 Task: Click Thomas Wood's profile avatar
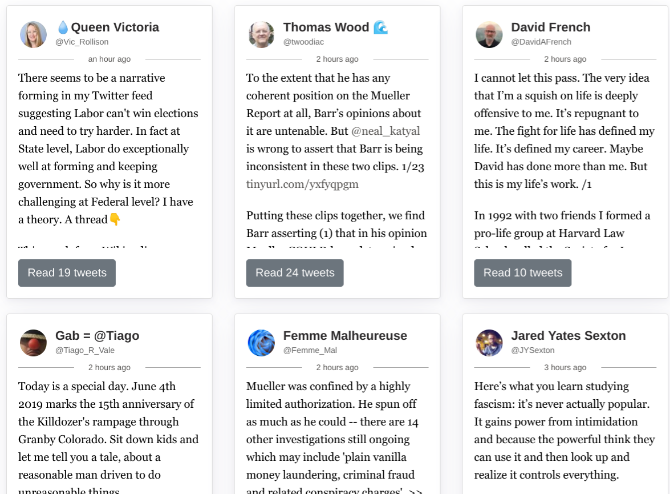pyautogui.click(x=261, y=35)
